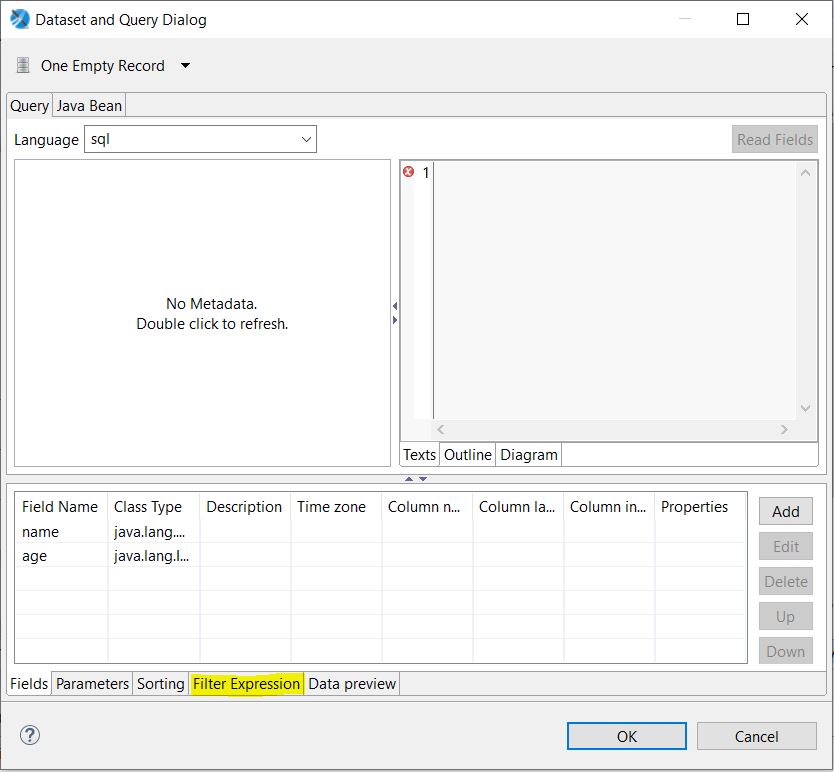Click the Read Fields button
Viewport: 834px width, 772px height.
[x=775, y=139]
